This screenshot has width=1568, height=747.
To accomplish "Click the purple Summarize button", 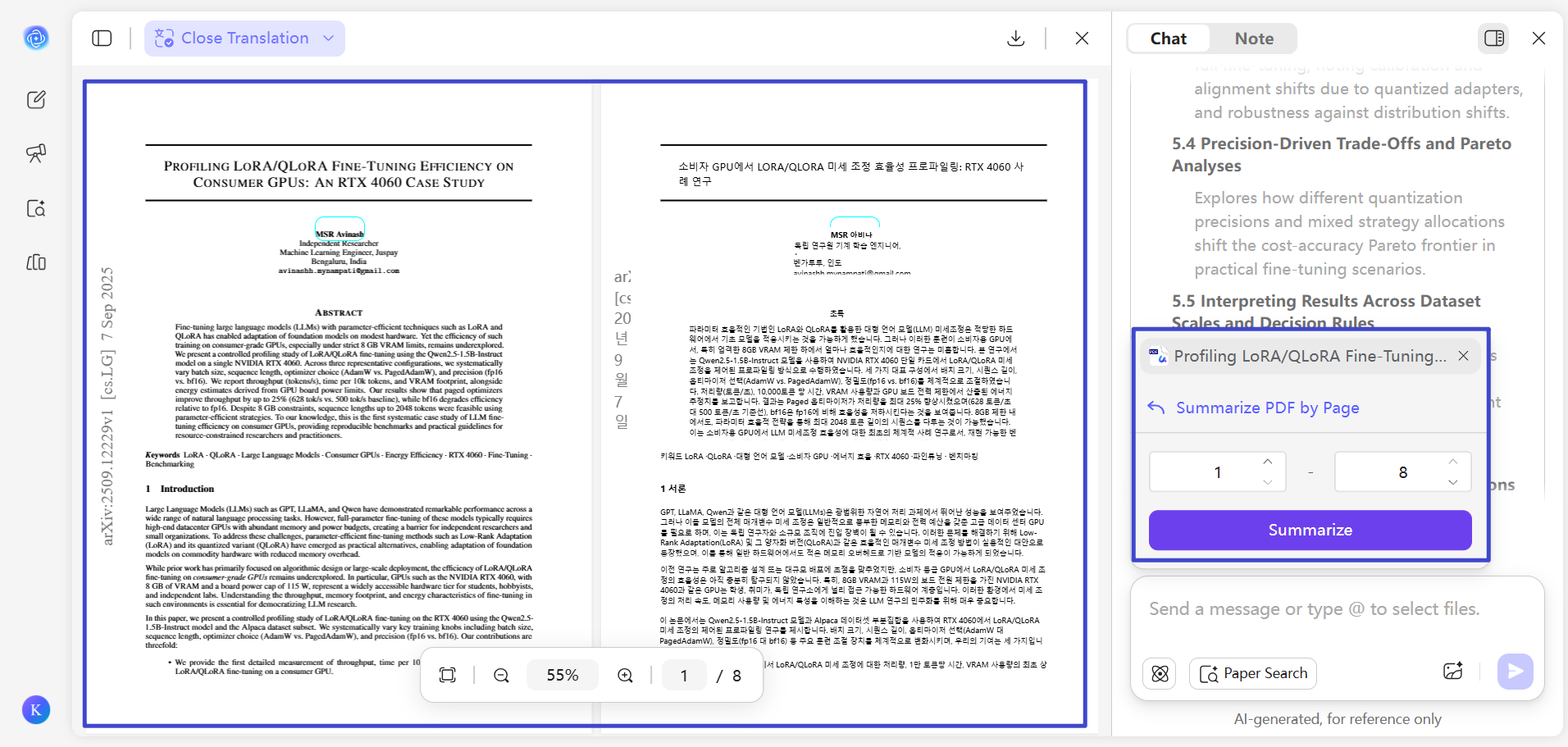I will tap(1310, 531).
